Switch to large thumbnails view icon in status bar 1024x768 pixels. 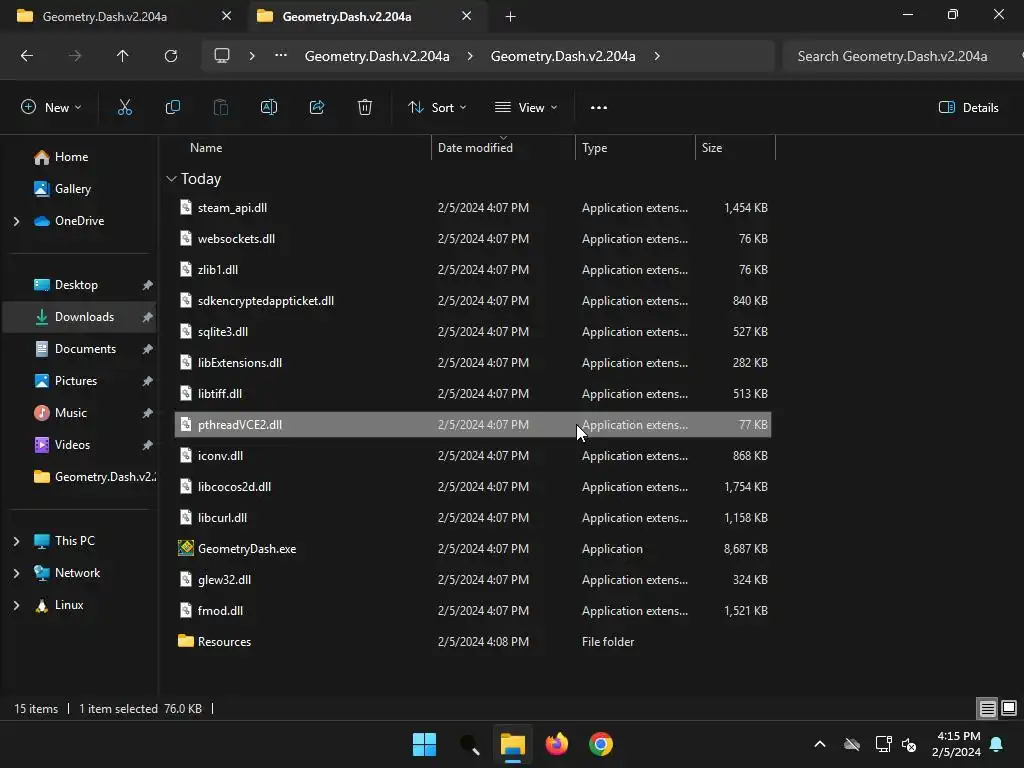click(1009, 709)
